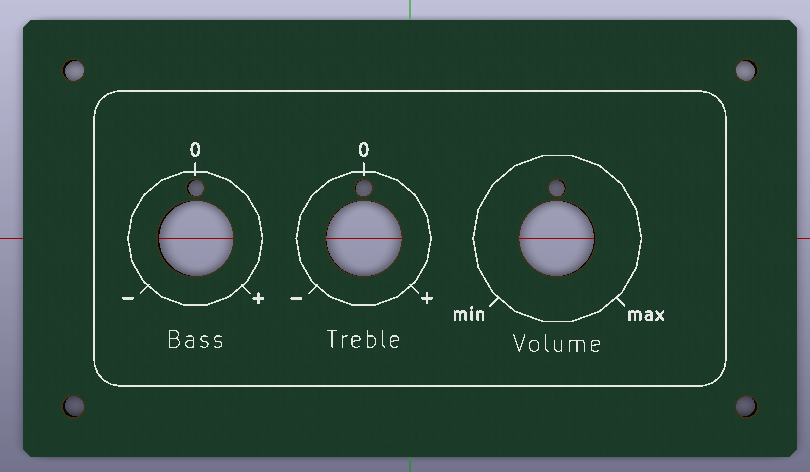Viewport: 810px width, 472px height.
Task: Click the large Bass knob hole
Action: click(x=196, y=238)
